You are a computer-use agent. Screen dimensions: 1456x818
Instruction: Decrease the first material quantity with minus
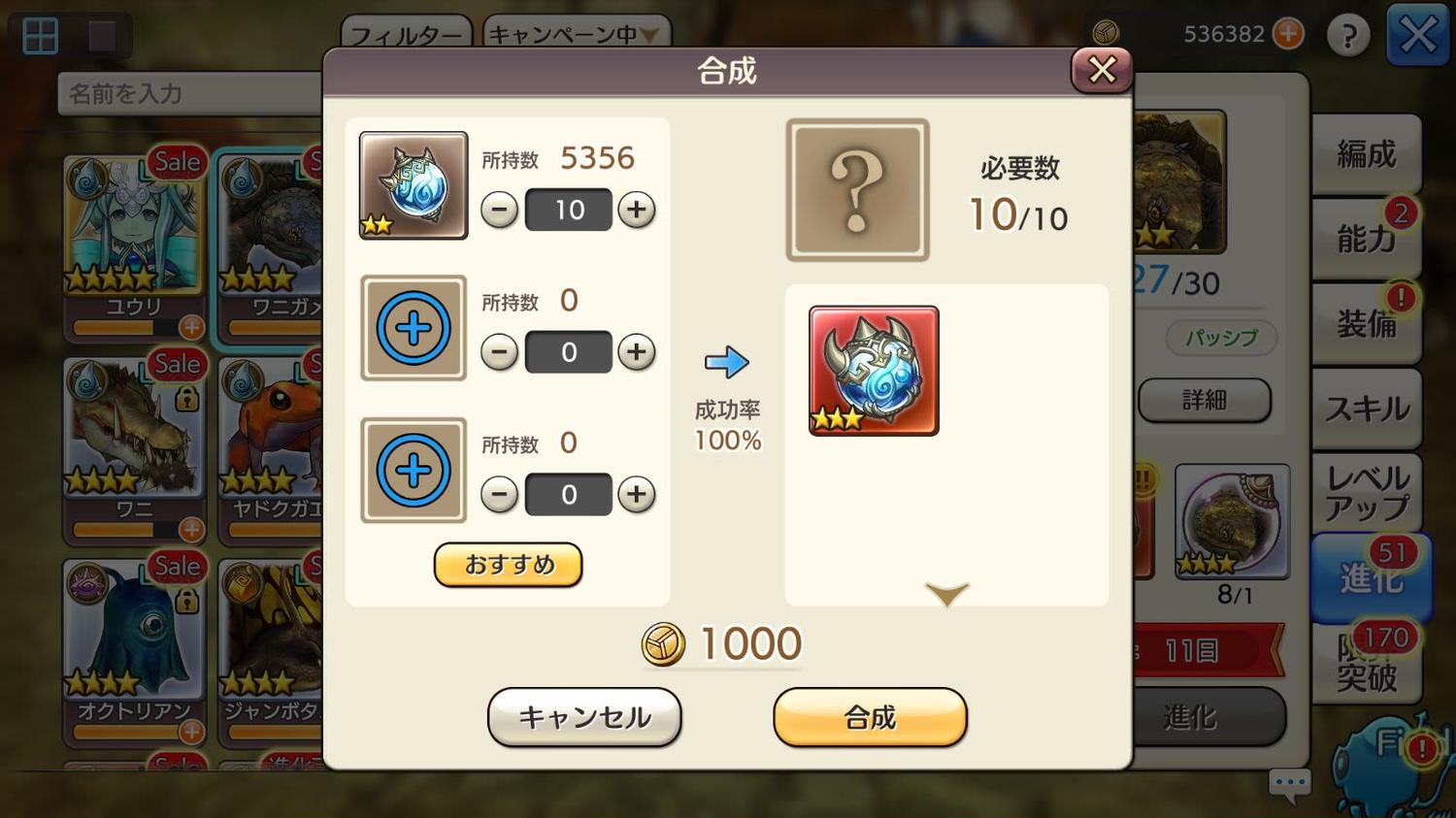coord(499,210)
